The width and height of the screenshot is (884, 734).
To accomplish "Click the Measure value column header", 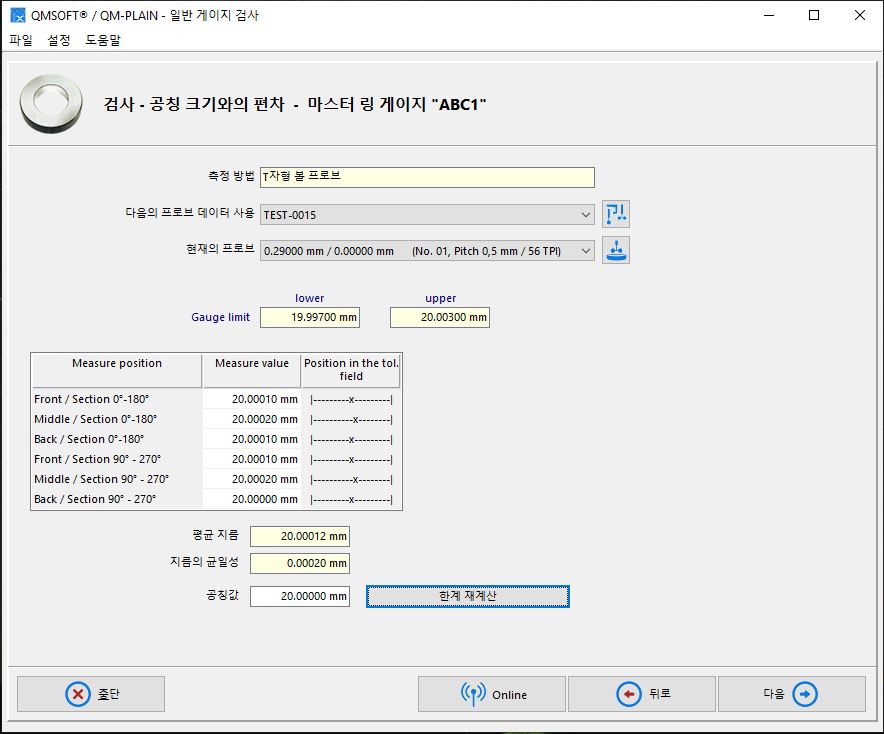I will tap(252, 370).
